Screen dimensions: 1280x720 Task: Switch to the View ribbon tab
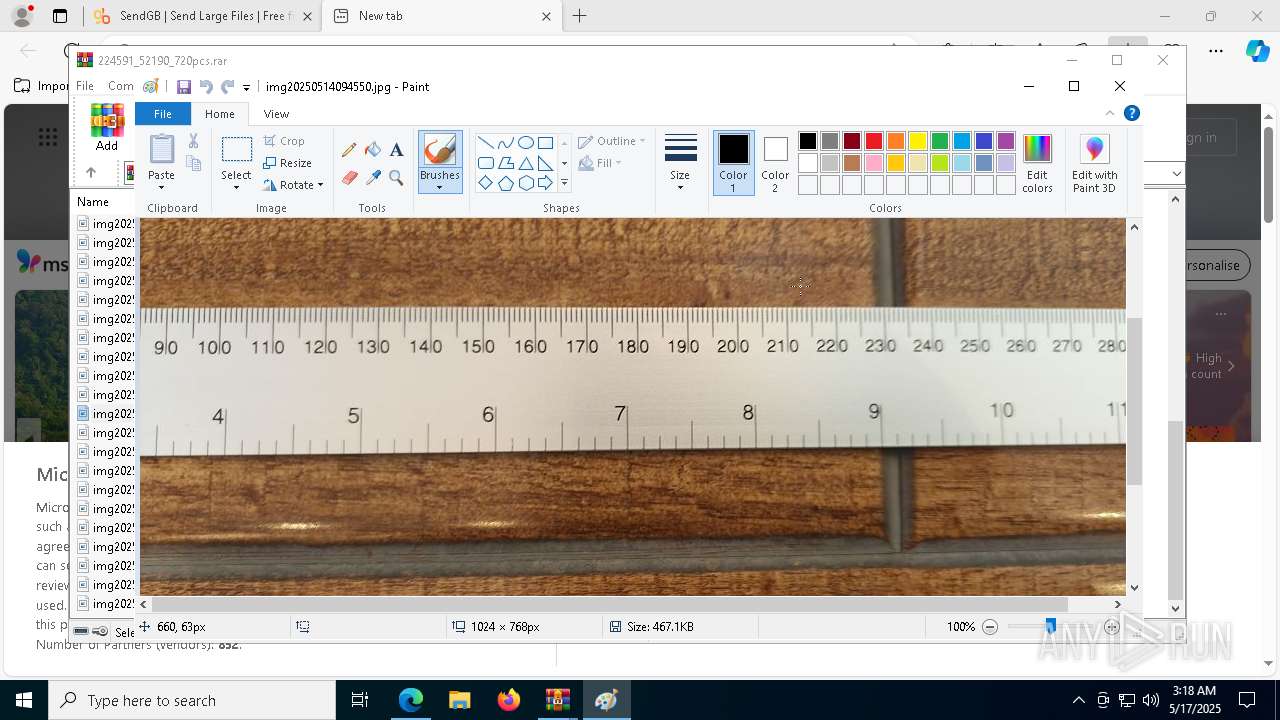pyautogui.click(x=276, y=114)
